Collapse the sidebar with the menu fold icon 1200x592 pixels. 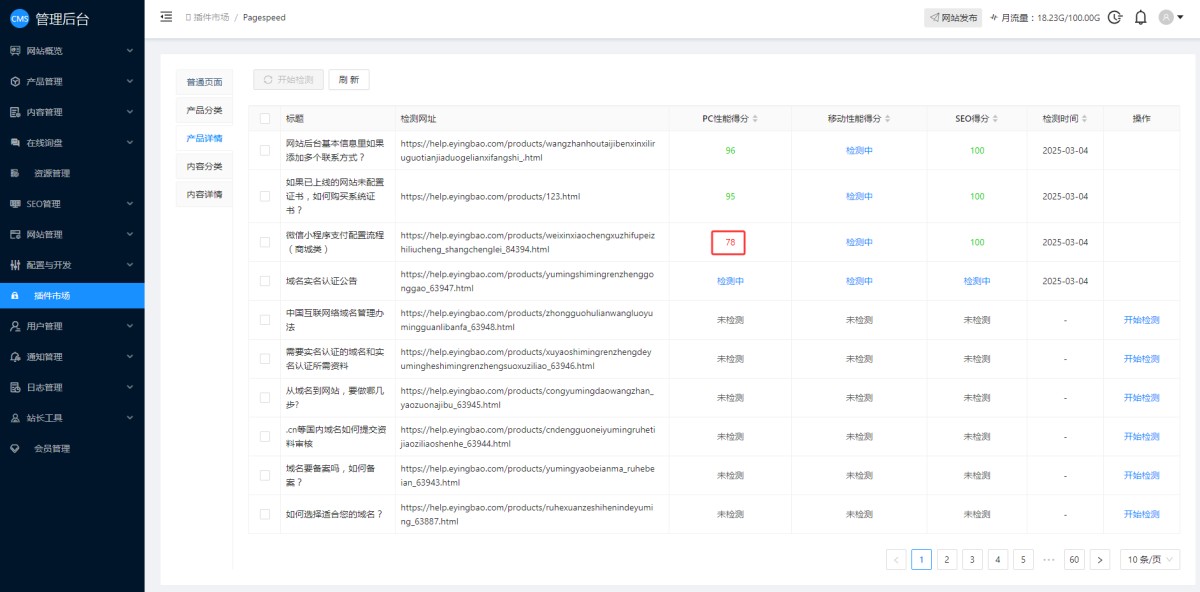[x=166, y=17]
